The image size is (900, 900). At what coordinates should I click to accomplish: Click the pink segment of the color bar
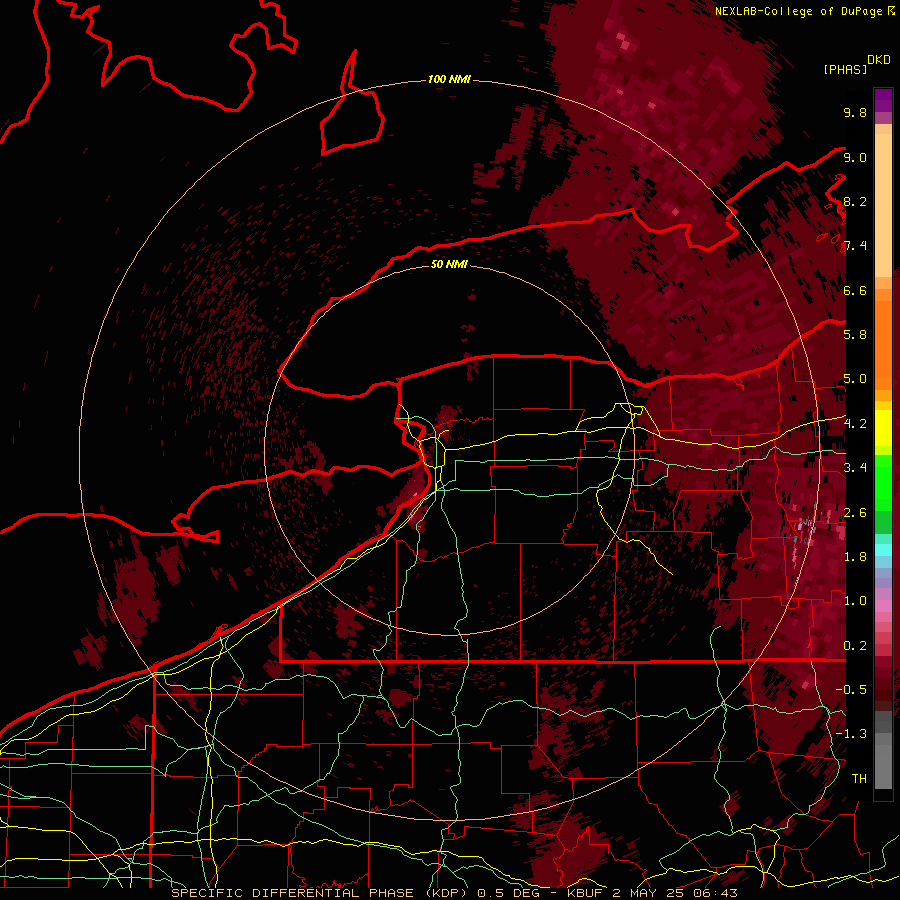click(883, 606)
